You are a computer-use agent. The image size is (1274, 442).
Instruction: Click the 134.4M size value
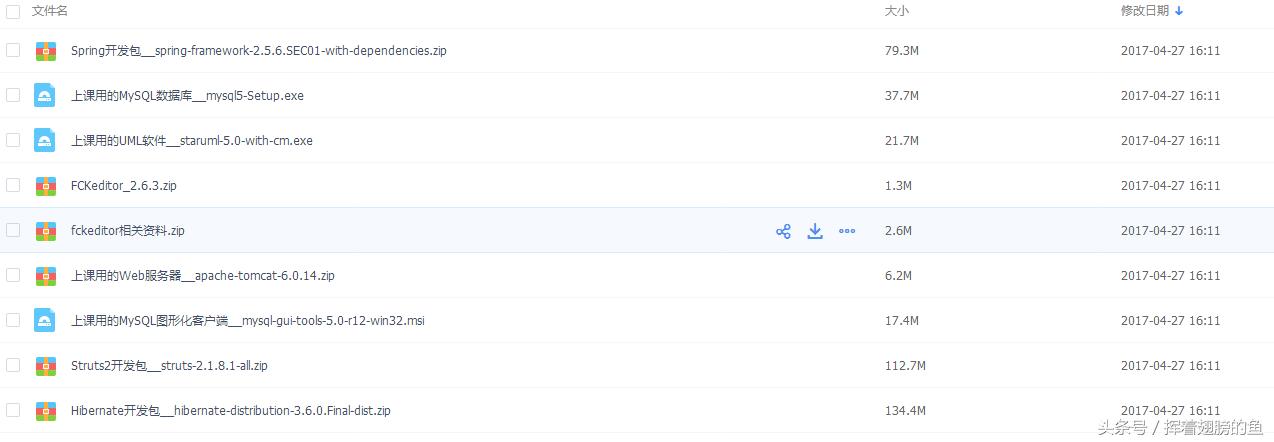906,411
